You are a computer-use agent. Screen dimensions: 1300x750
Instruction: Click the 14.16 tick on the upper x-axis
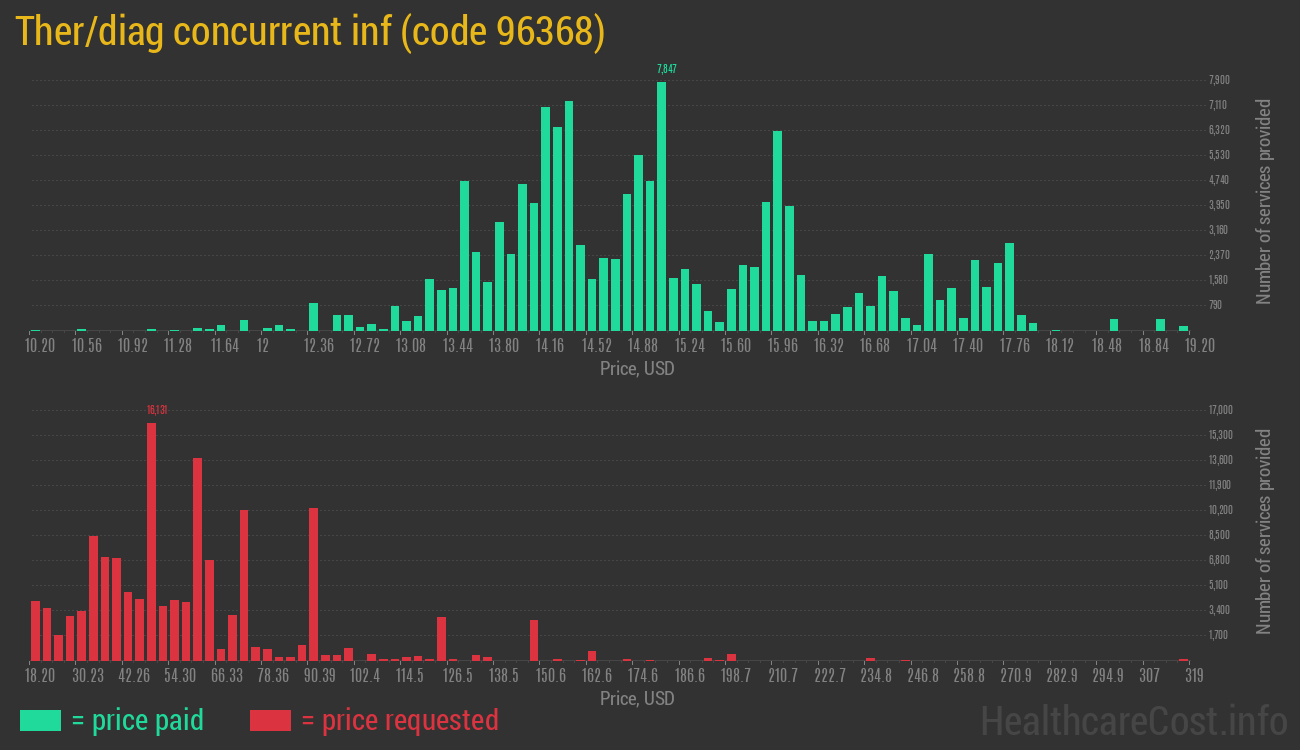[x=550, y=346]
